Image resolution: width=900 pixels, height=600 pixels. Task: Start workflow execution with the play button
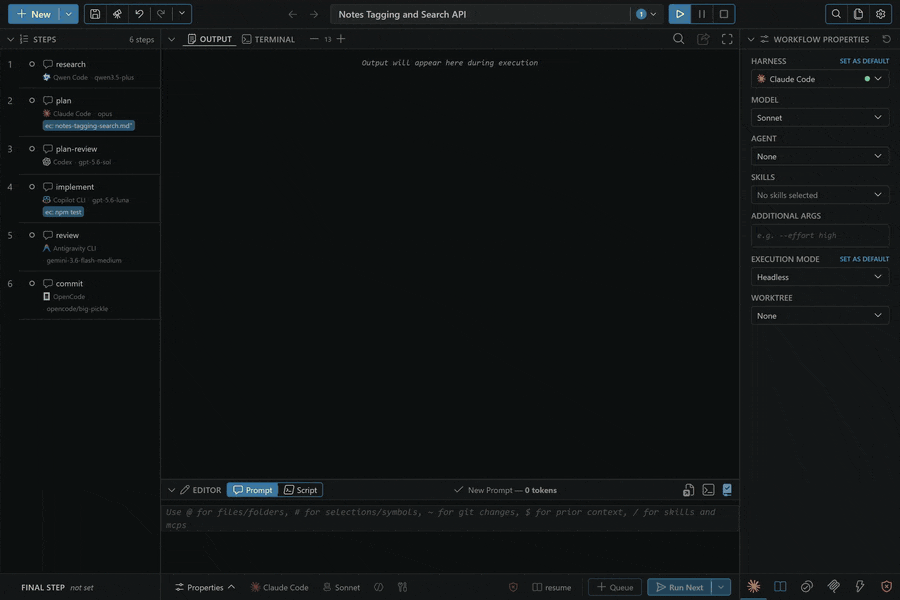(x=680, y=14)
